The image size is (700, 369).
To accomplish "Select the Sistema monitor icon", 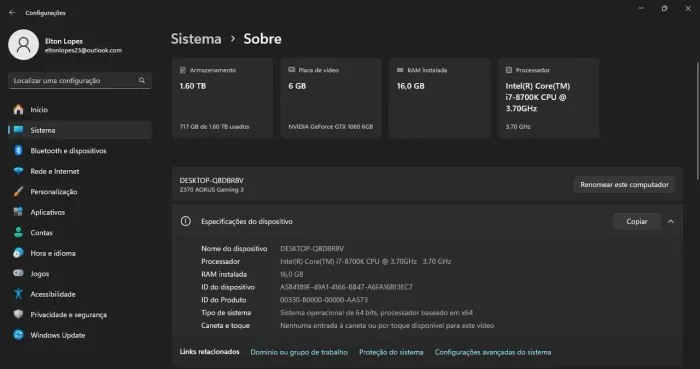I will [18, 130].
